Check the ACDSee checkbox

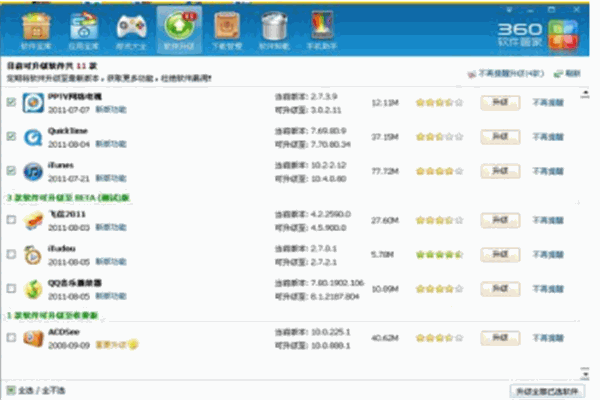[x=11, y=338]
